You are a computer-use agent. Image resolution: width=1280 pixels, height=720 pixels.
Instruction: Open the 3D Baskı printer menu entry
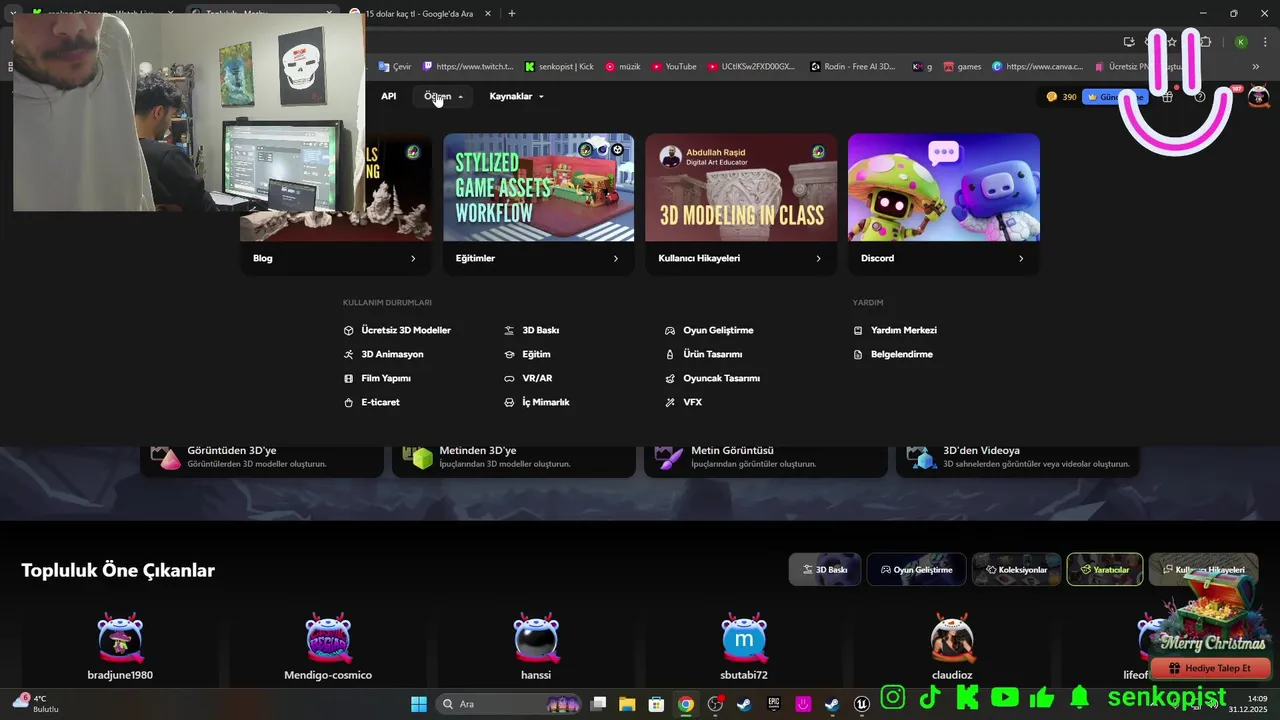pos(532,330)
